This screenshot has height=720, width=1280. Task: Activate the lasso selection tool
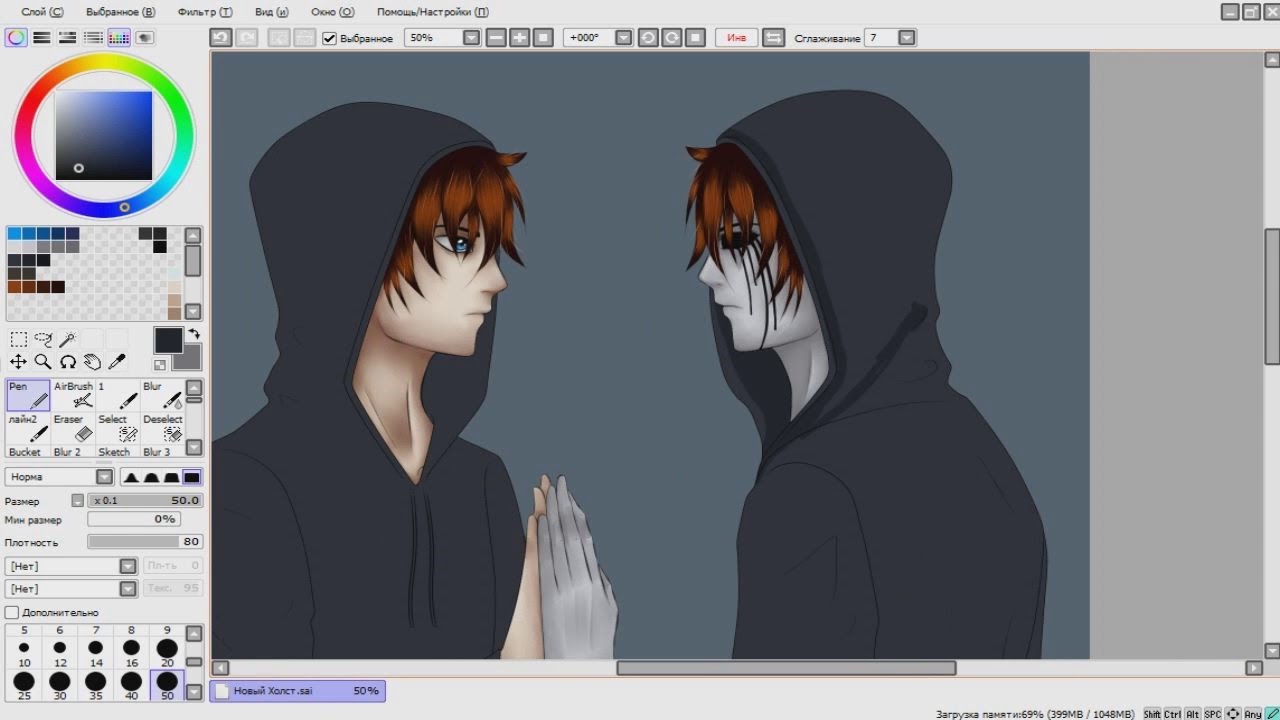click(x=43, y=340)
